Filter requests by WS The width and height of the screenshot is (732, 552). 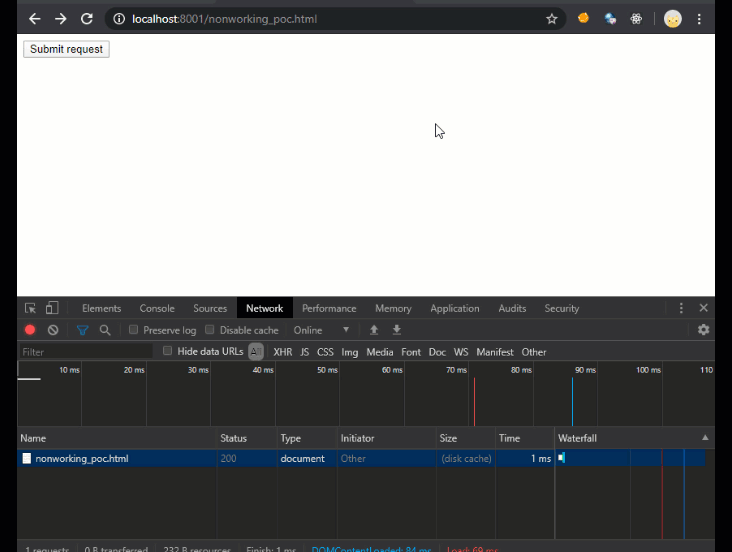[461, 352]
